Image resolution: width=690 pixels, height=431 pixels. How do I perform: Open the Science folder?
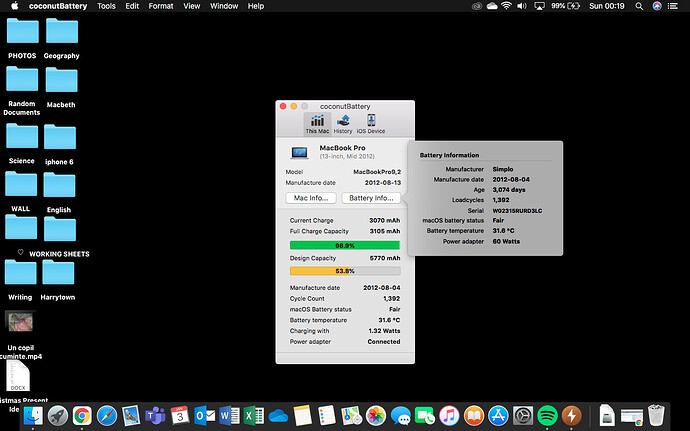(x=22, y=136)
